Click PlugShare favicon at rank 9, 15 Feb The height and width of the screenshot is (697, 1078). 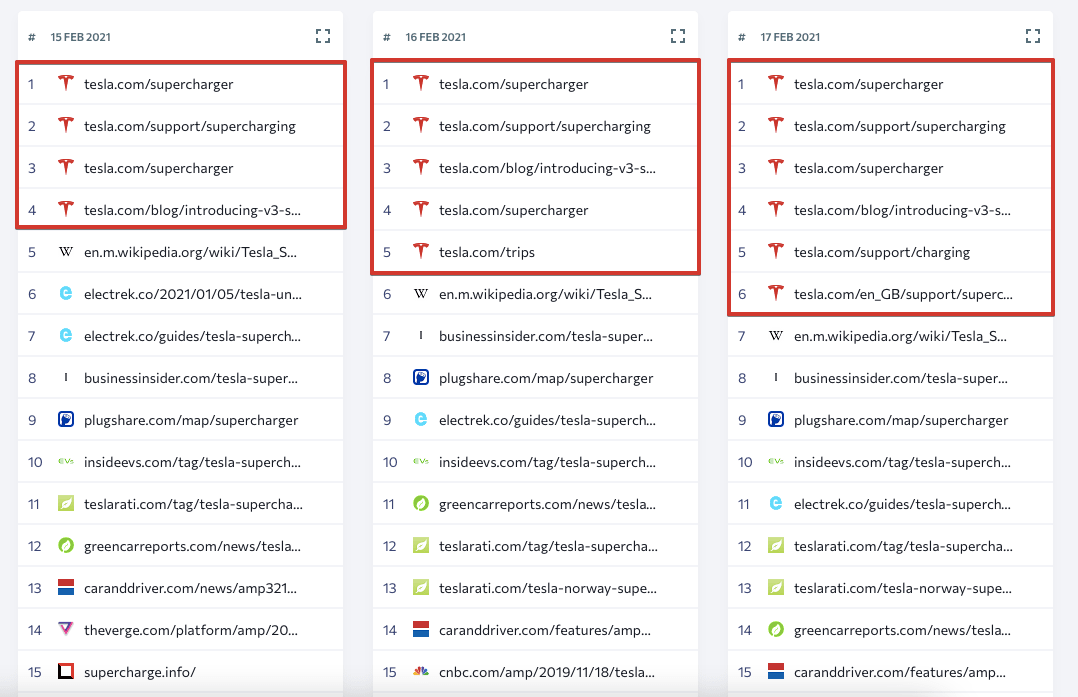point(66,419)
